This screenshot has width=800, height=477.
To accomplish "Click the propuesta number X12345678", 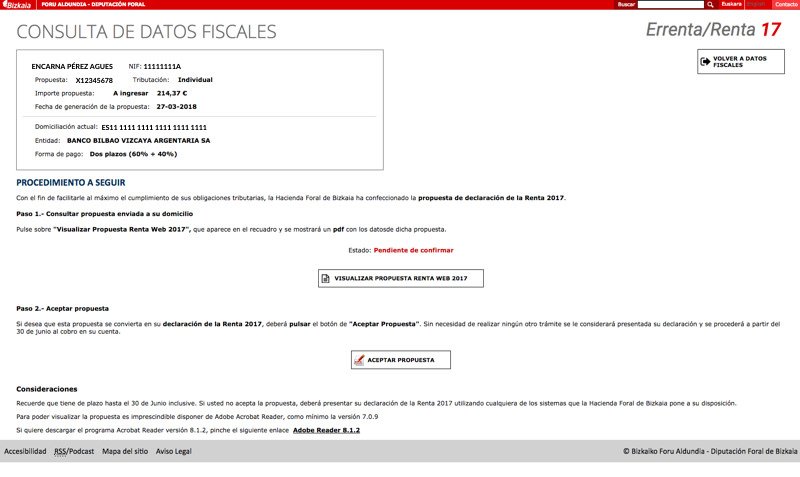I will point(94,80).
